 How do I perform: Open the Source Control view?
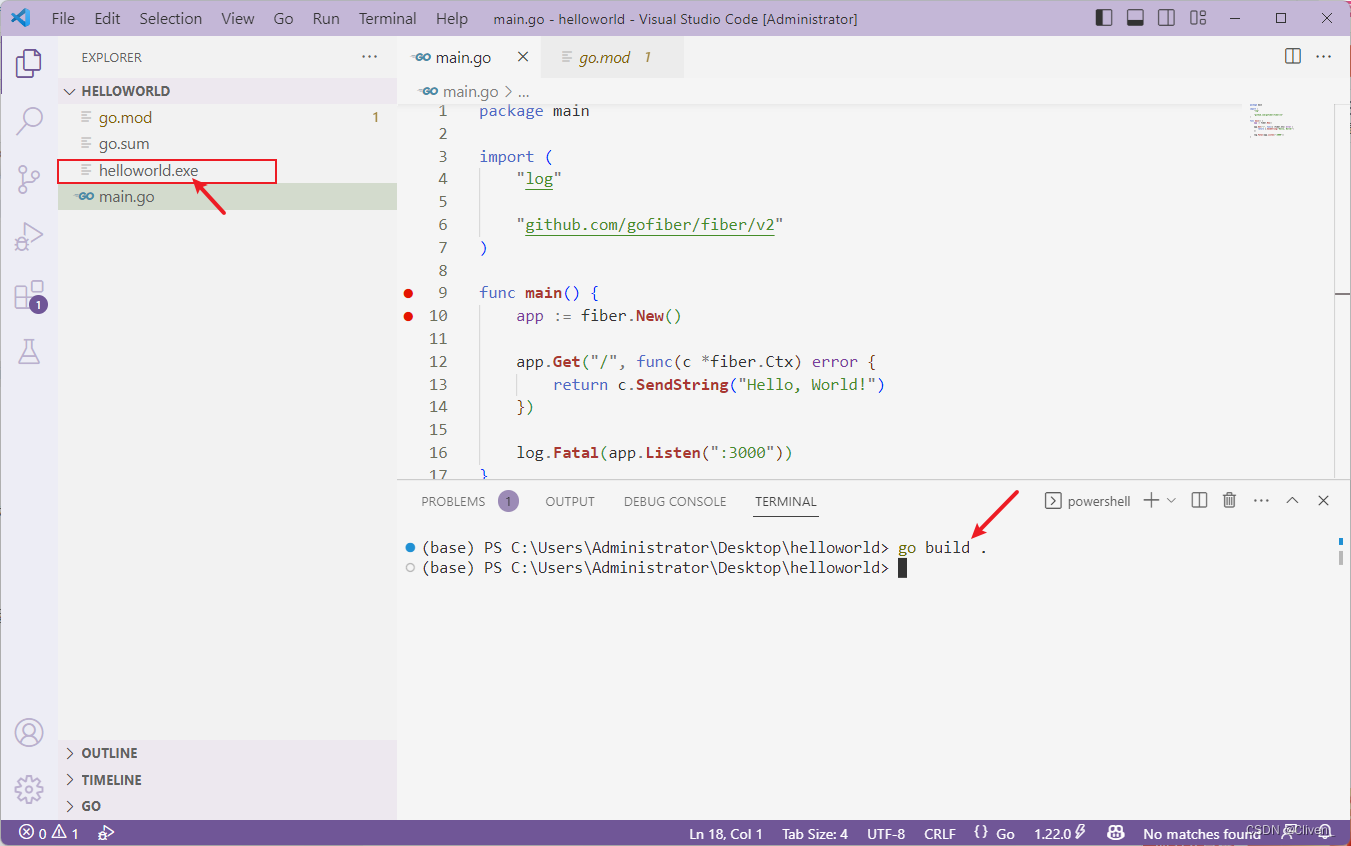[29, 179]
